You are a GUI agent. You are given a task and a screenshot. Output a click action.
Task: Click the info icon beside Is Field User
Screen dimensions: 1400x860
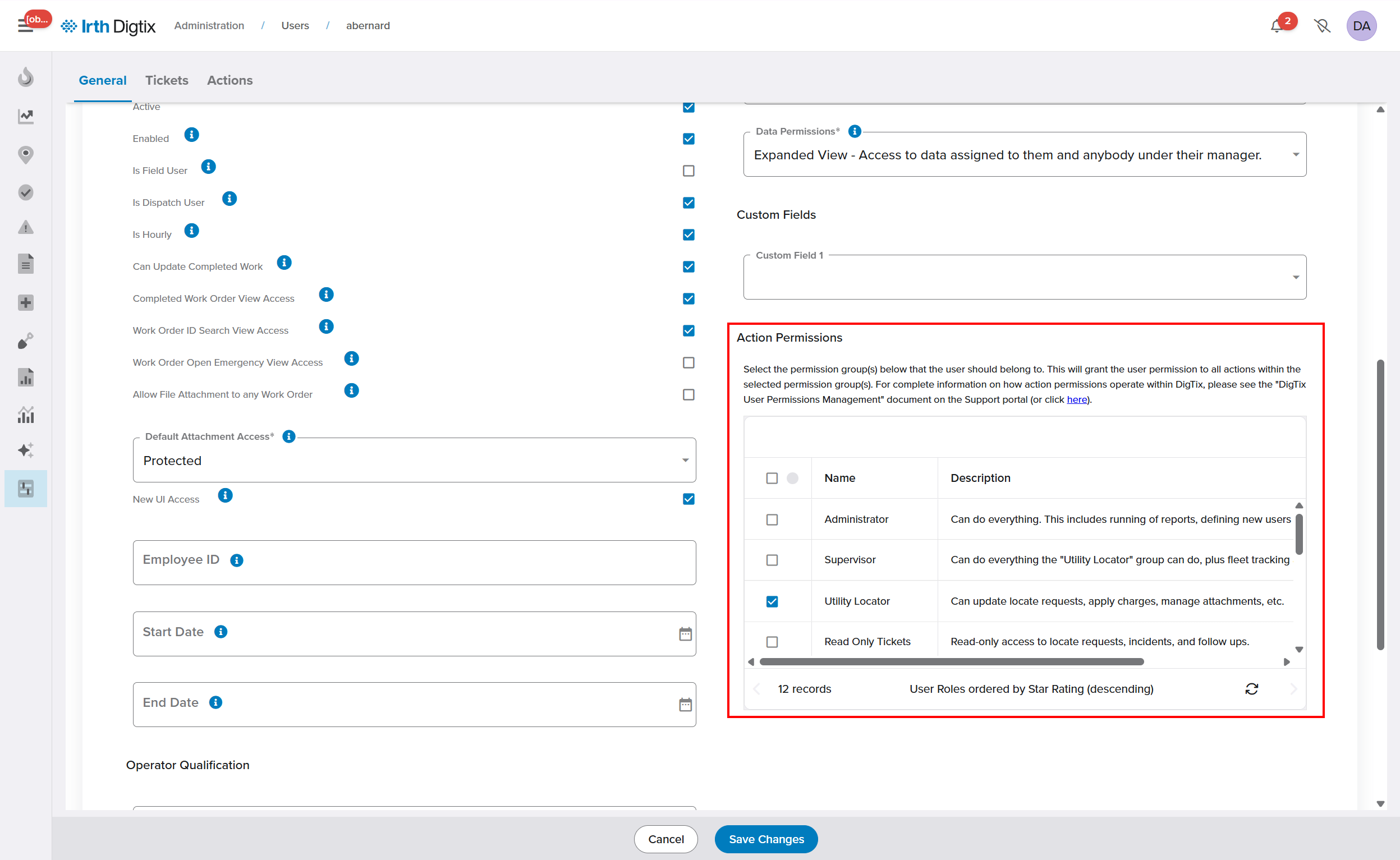pos(208,167)
